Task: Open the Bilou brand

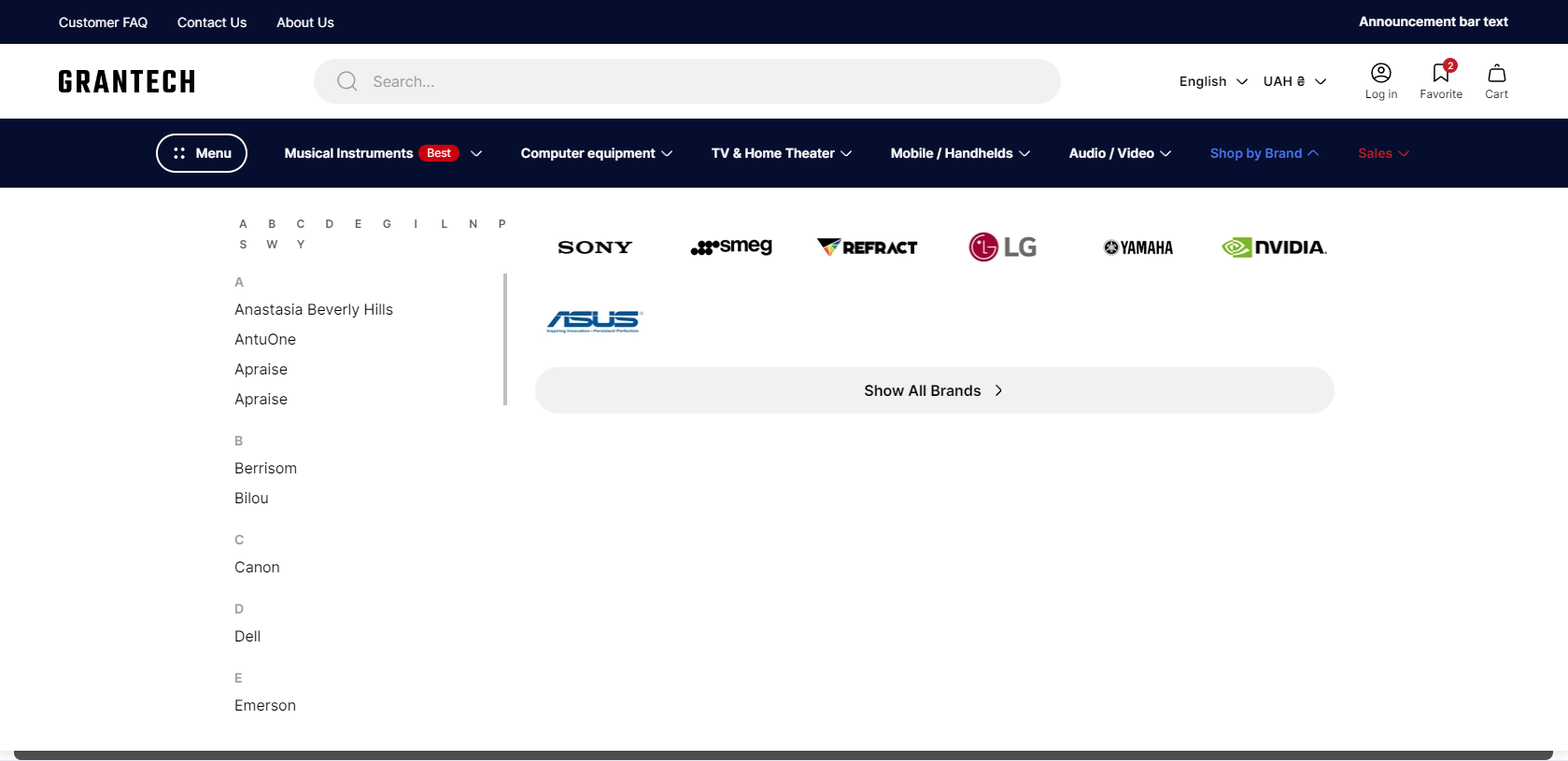Action: pos(251,498)
